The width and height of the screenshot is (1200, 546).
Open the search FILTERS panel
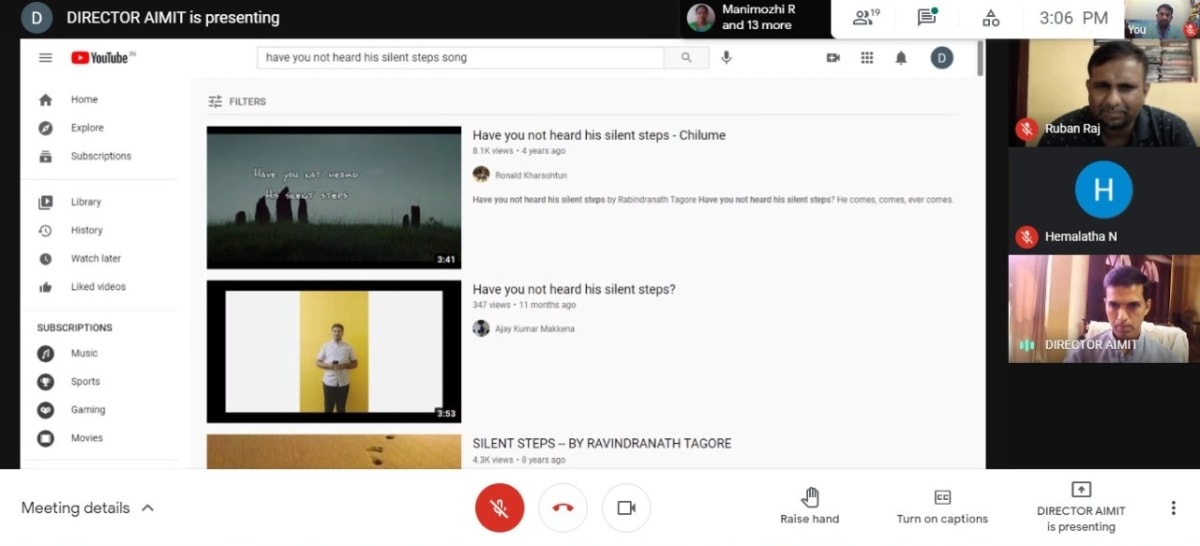[237, 101]
